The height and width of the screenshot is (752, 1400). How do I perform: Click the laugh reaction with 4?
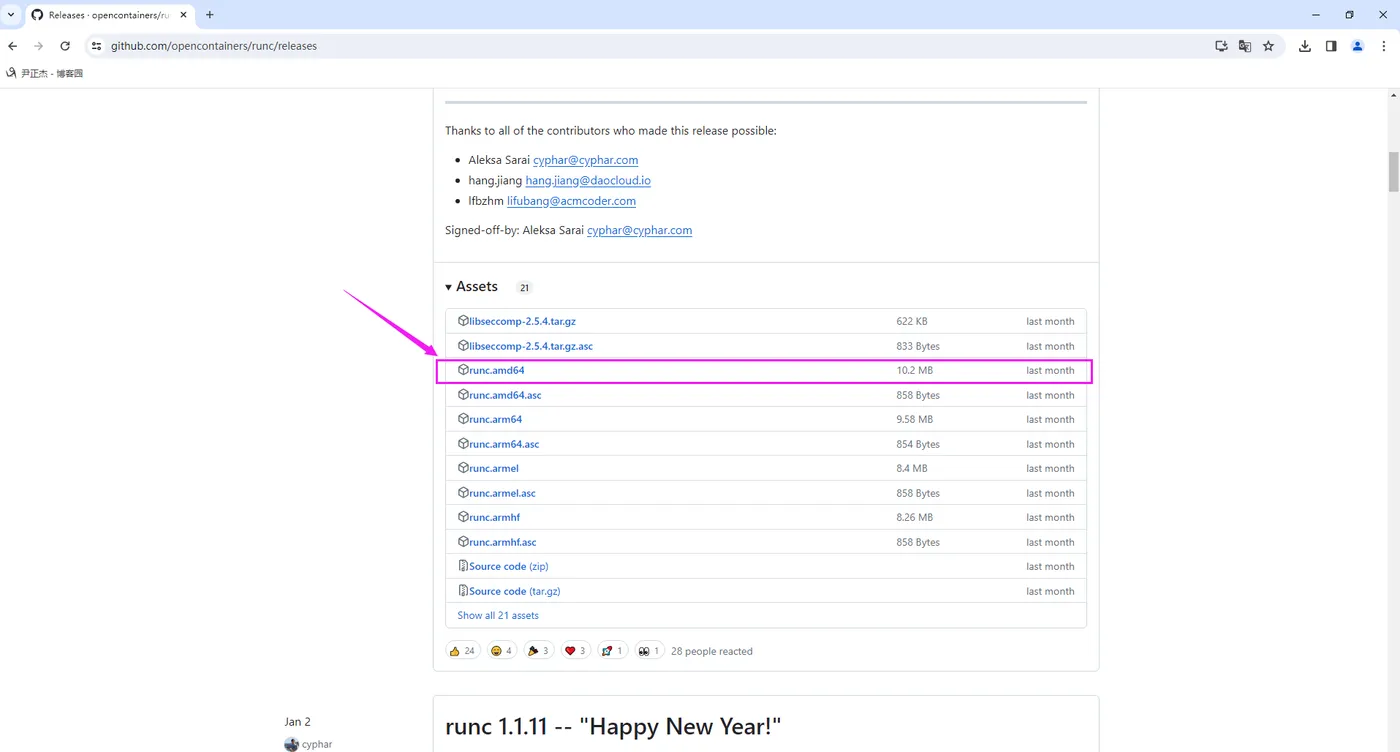pyautogui.click(x=501, y=651)
